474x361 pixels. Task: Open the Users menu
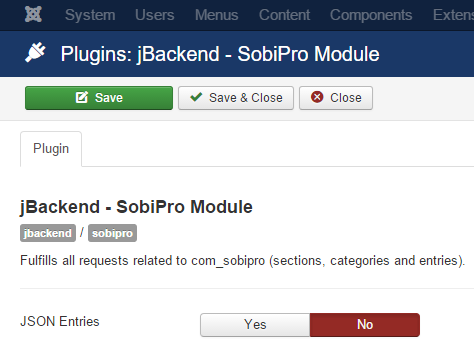pyautogui.click(x=155, y=15)
